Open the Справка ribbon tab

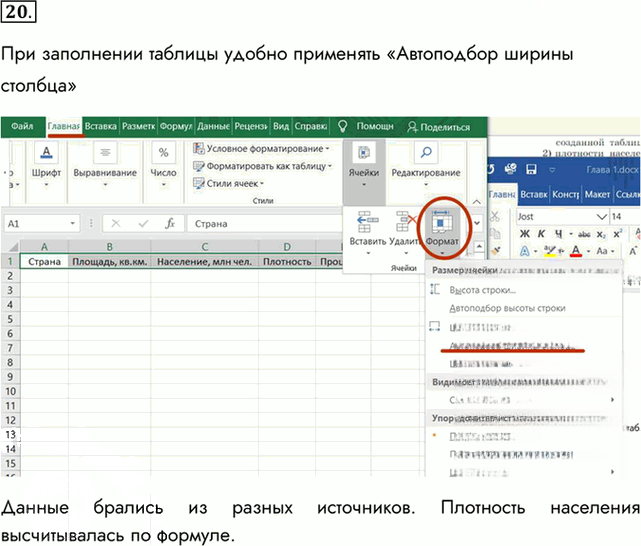coord(311,126)
